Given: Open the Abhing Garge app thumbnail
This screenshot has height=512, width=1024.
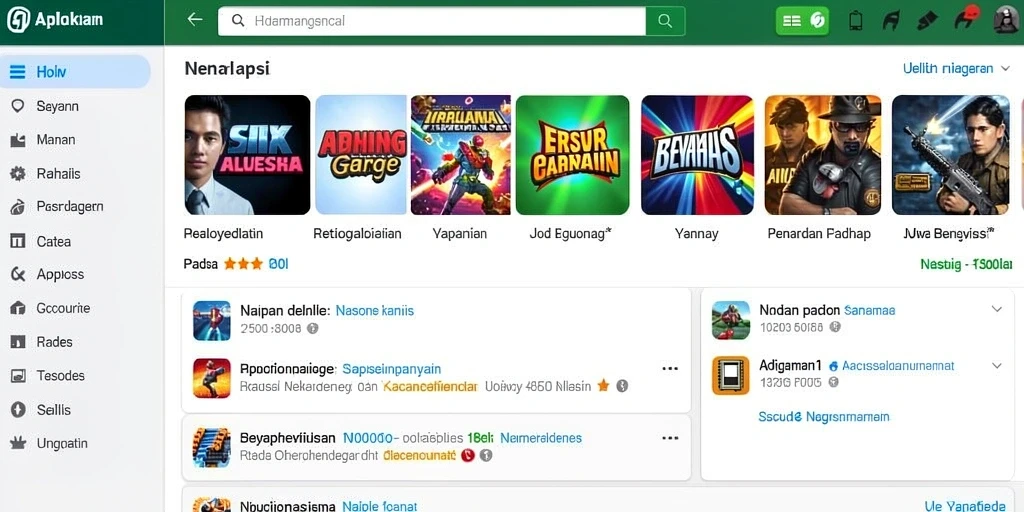Looking at the screenshot, I should [361, 155].
